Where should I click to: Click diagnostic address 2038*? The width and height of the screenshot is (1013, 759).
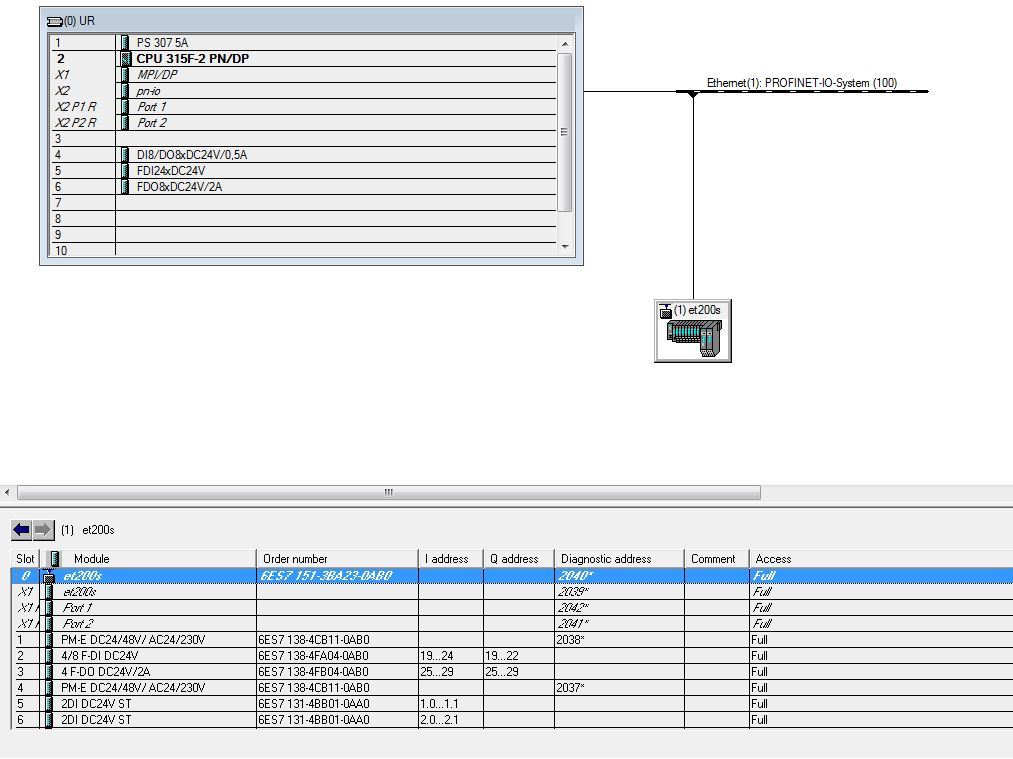coord(570,639)
